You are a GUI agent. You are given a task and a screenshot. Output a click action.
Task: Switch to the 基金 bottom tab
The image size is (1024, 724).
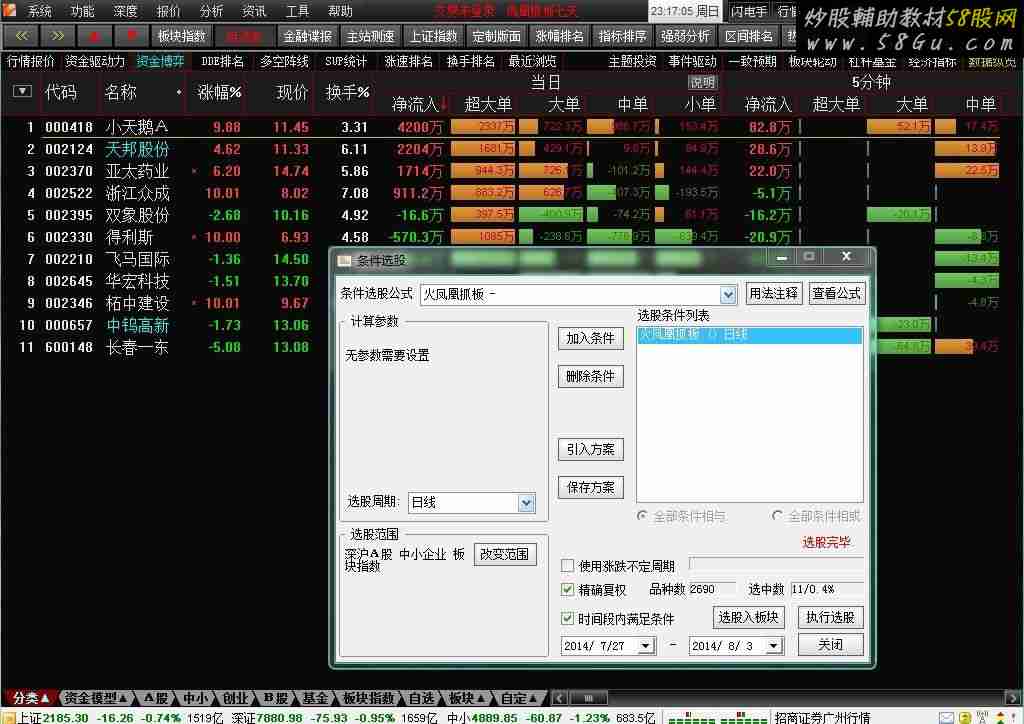tap(315, 698)
